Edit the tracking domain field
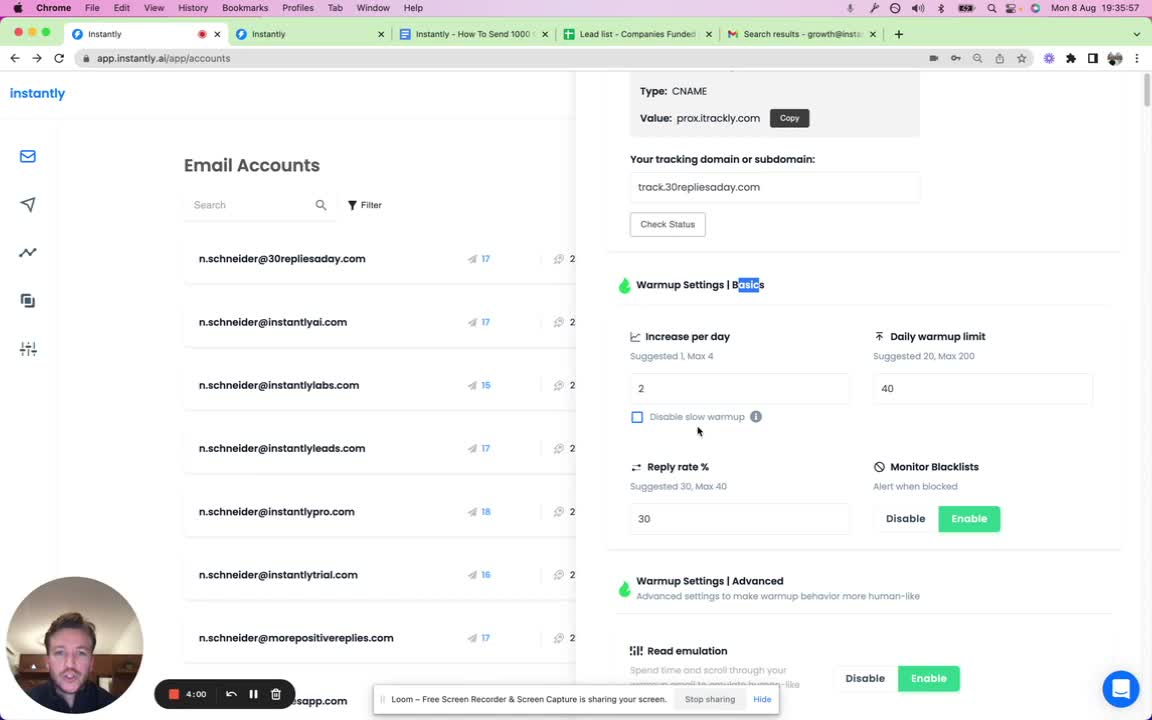The width and height of the screenshot is (1152, 720). click(774, 187)
